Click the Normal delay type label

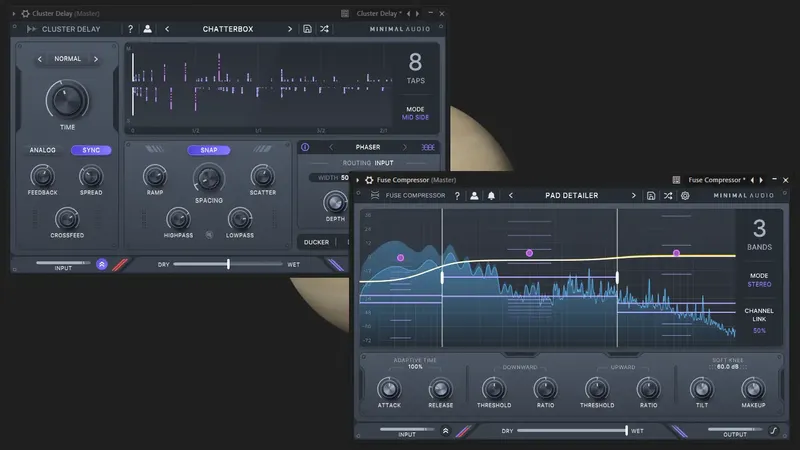[x=67, y=59]
